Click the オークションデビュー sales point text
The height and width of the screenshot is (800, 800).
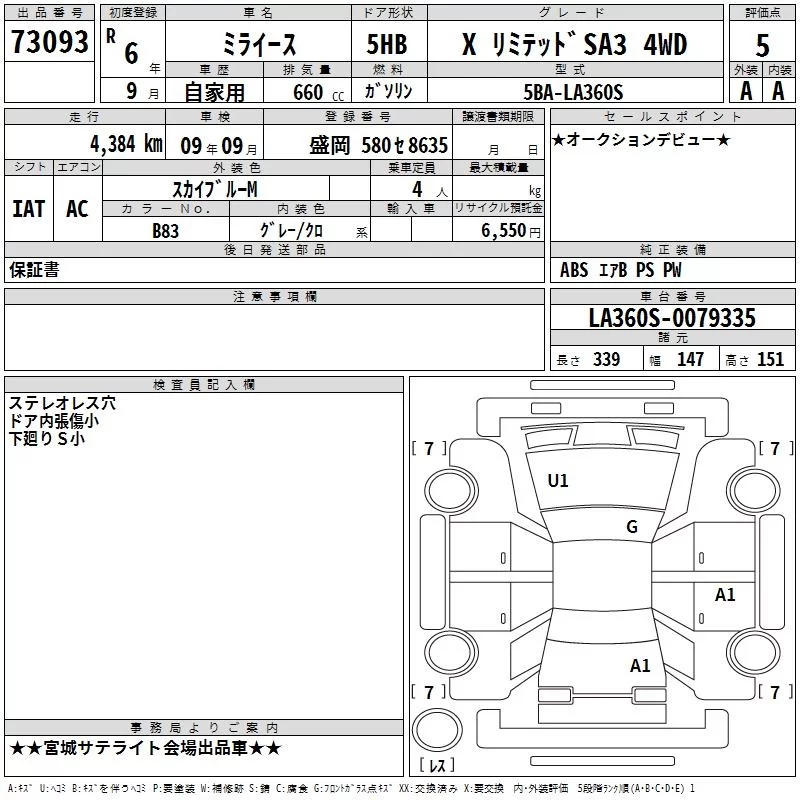[x=641, y=139]
